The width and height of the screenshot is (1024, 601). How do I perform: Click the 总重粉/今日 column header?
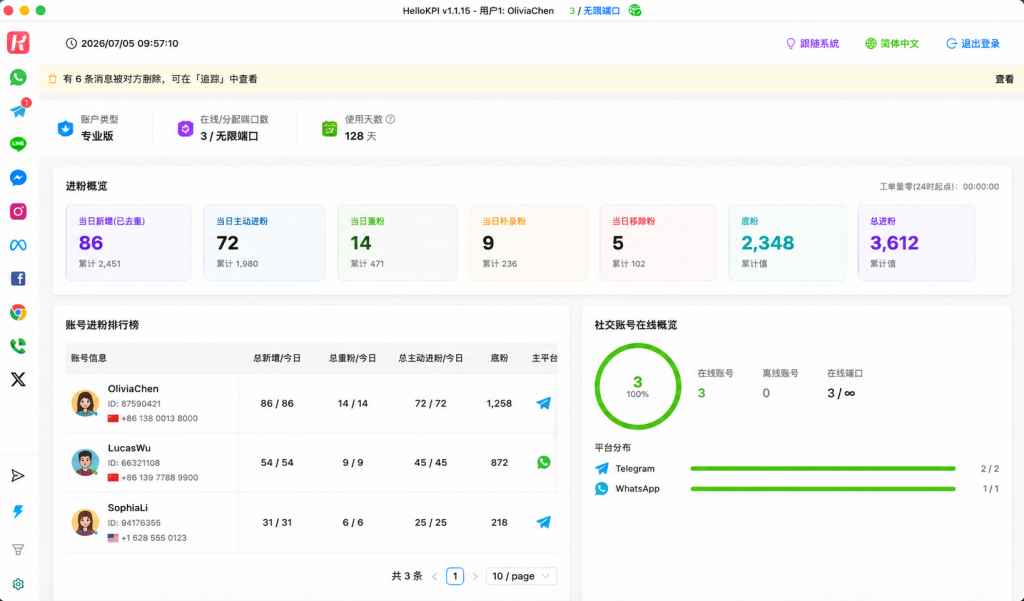coord(353,358)
